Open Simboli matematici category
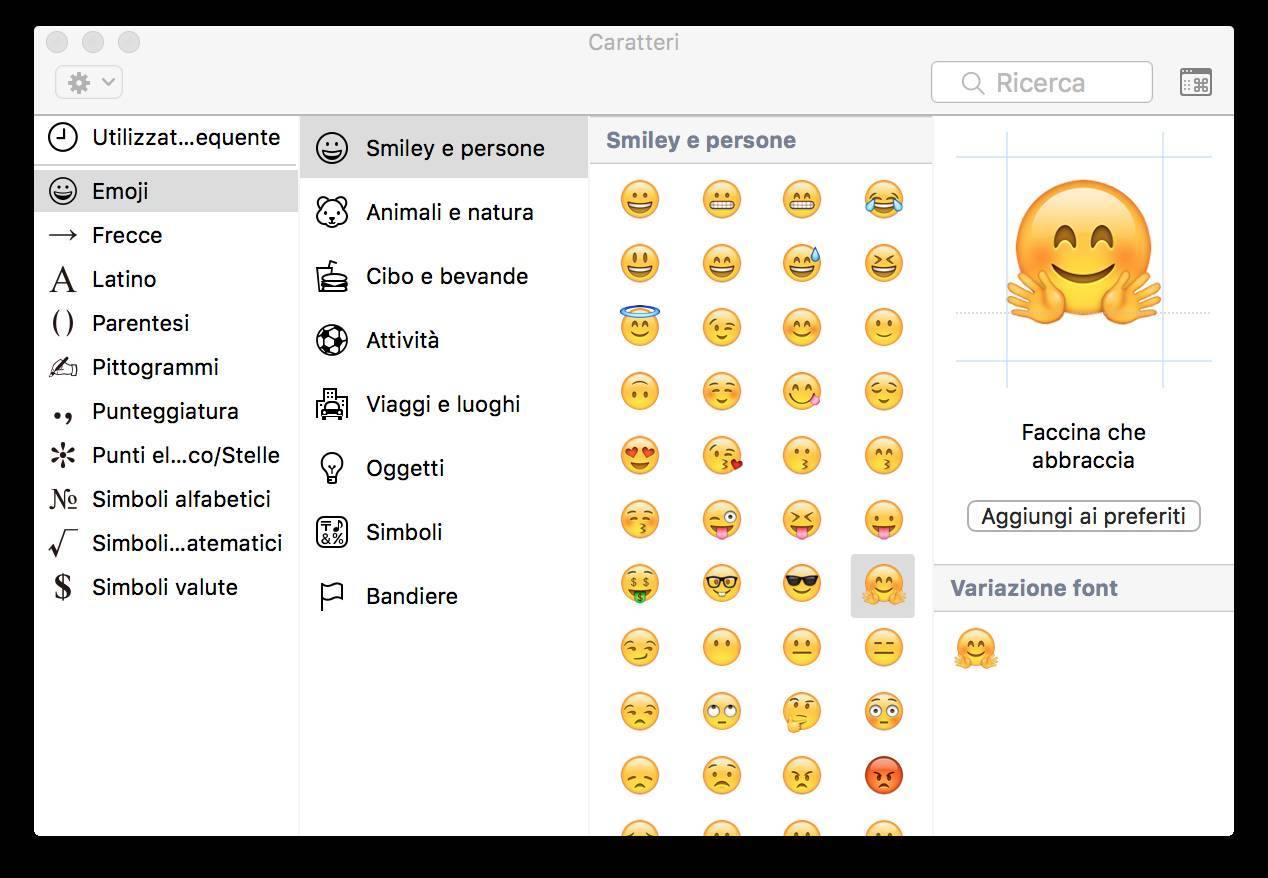The image size is (1268, 878). pyautogui.click(x=166, y=543)
